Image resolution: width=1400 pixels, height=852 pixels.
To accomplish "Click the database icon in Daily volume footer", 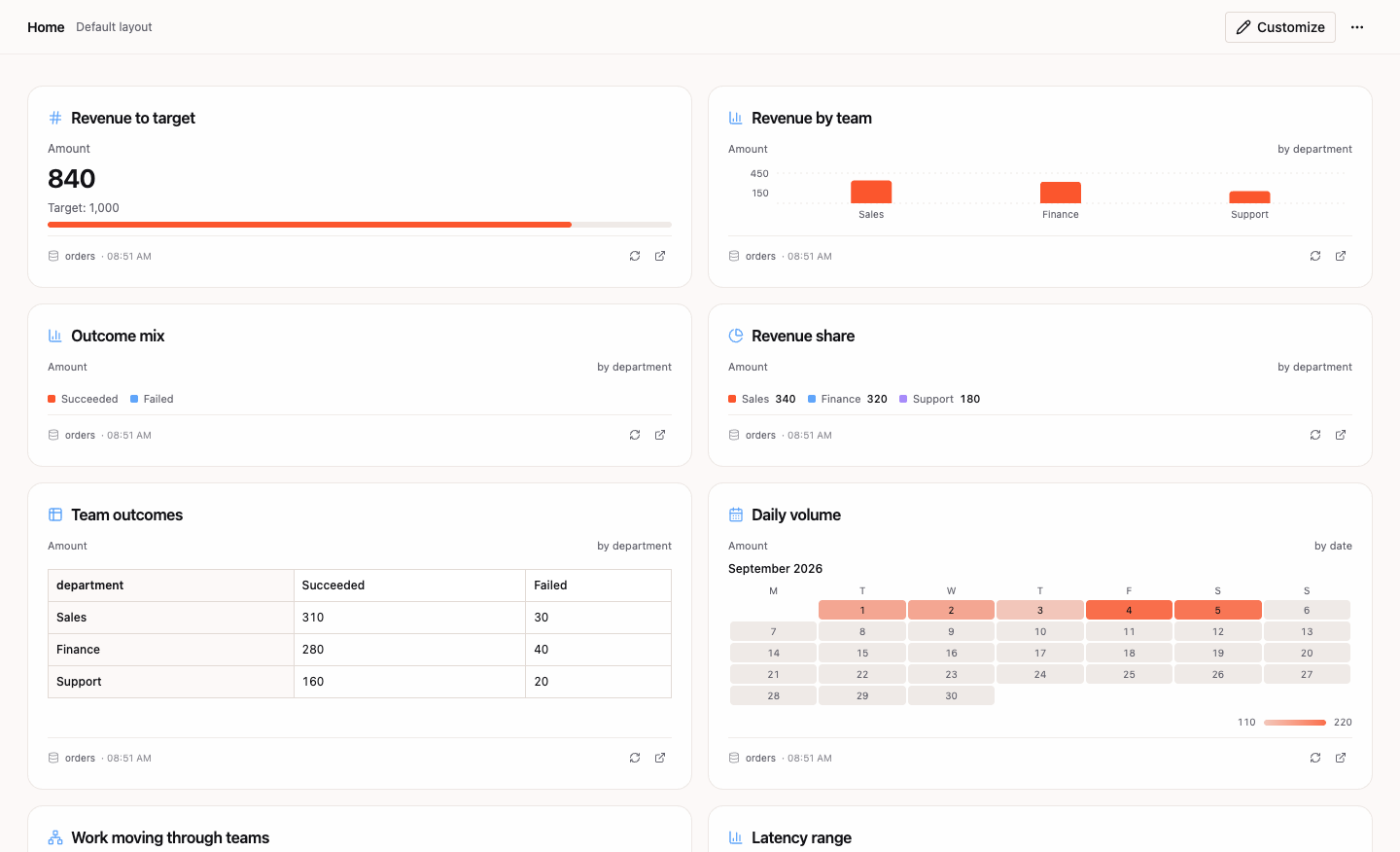I will [x=734, y=758].
